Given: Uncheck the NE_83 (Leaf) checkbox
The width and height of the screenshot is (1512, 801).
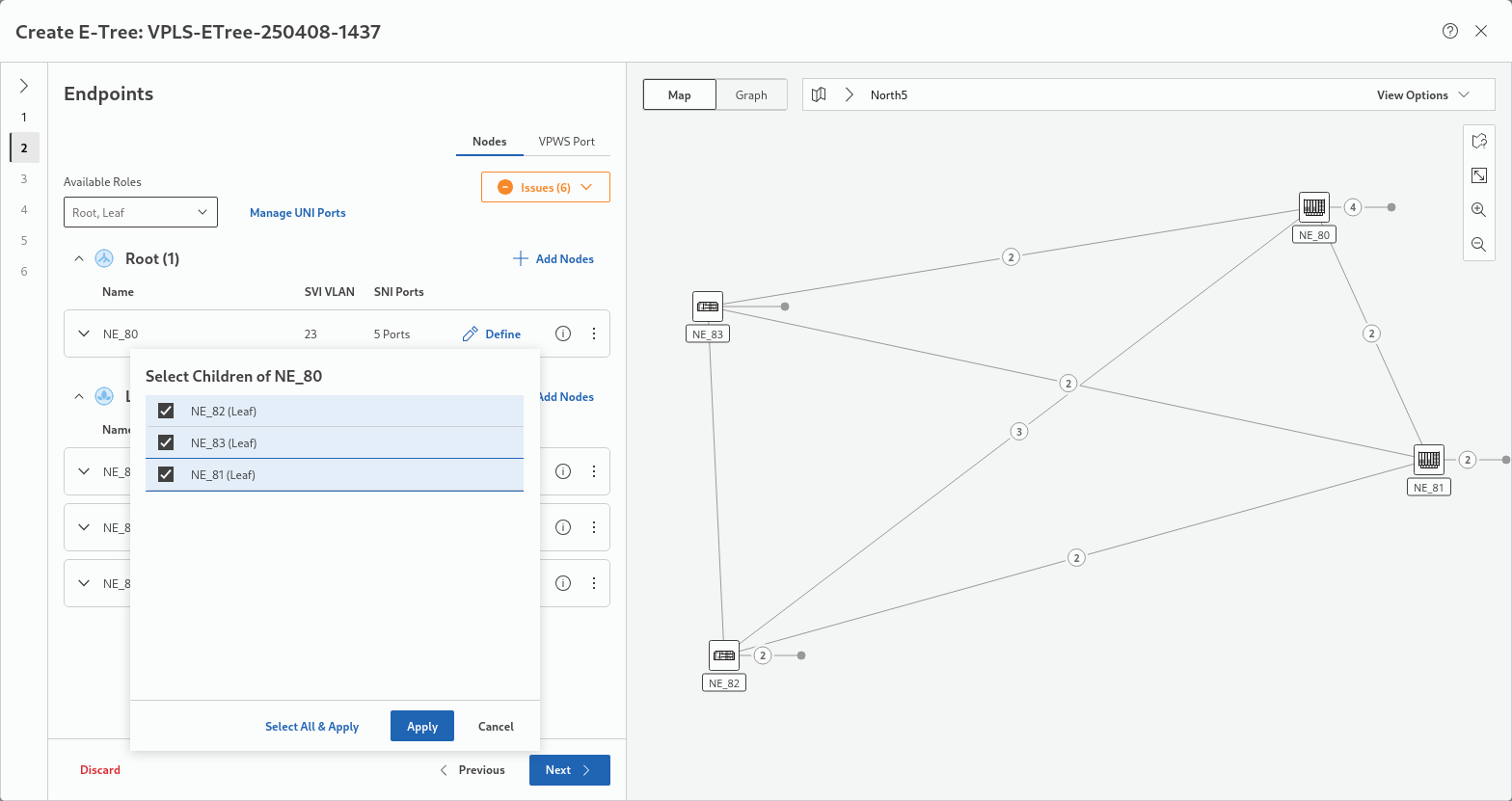Looking at the screenshot, I should 166,442.
